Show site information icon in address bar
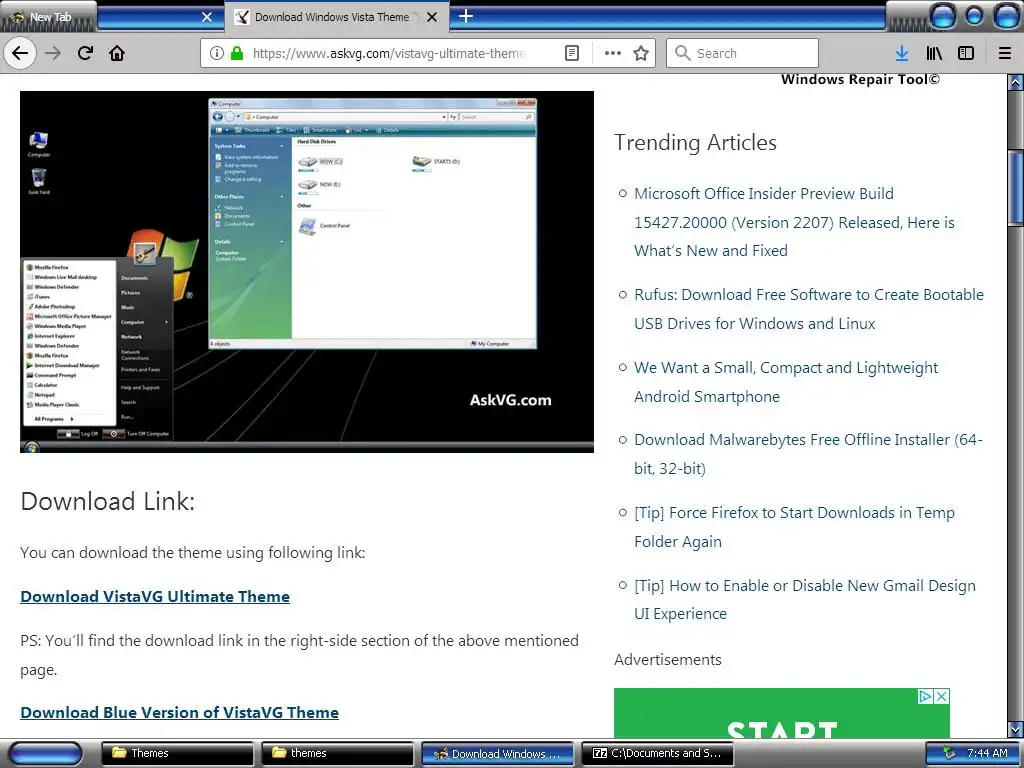Screen dimensions: 1024x768 [217, 53]
